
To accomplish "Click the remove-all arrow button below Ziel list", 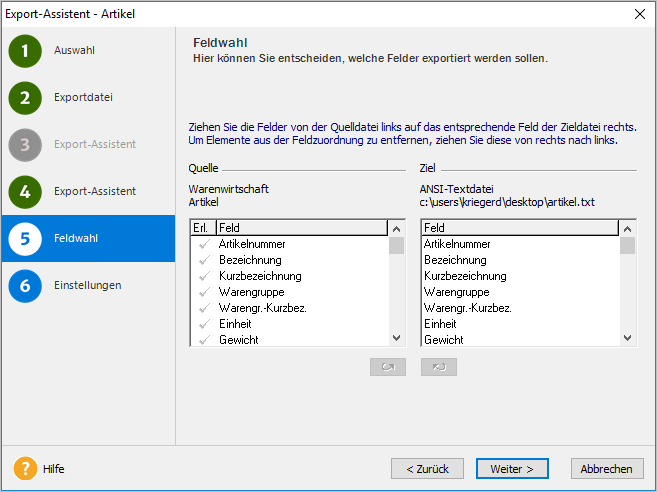I will (439, 367).
